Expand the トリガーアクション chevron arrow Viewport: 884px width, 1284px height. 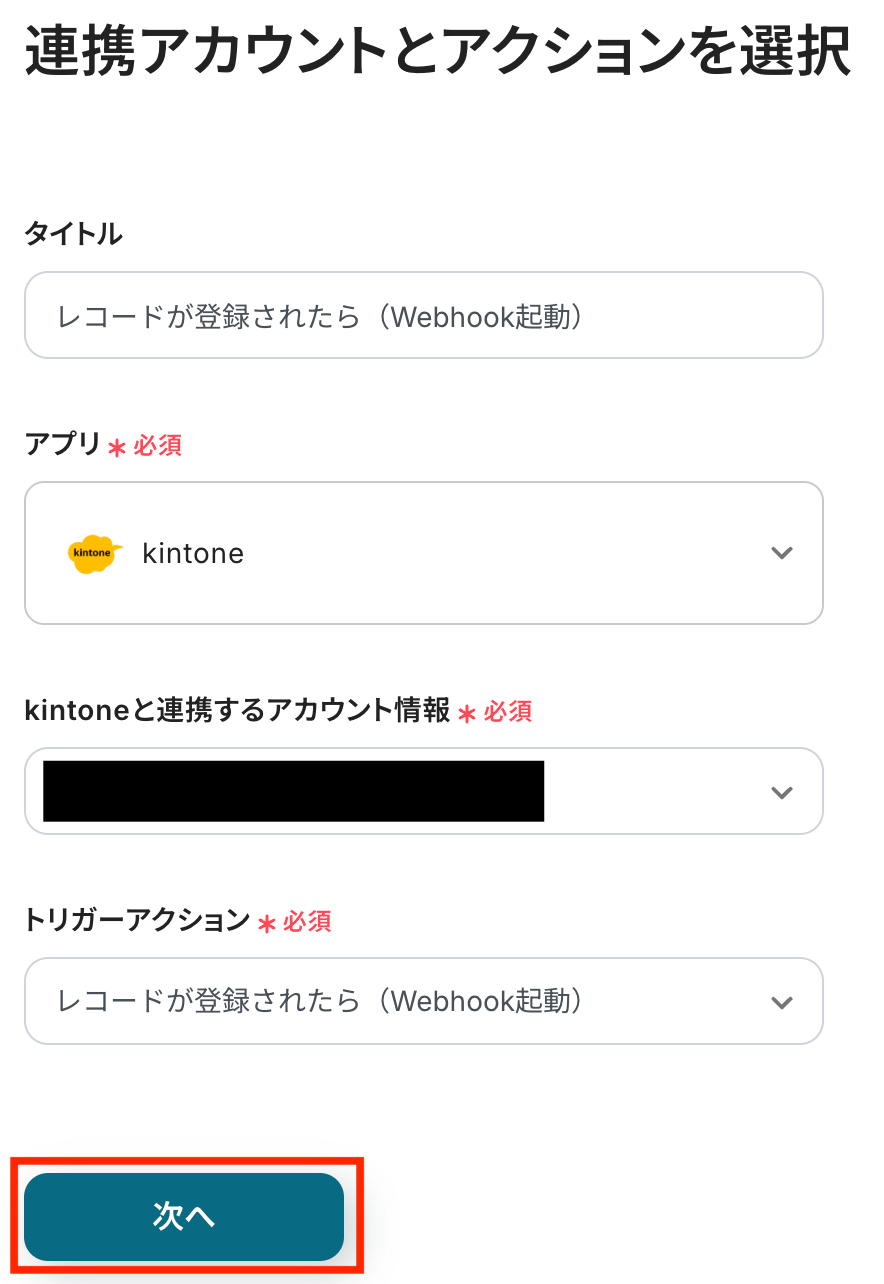782,1002
